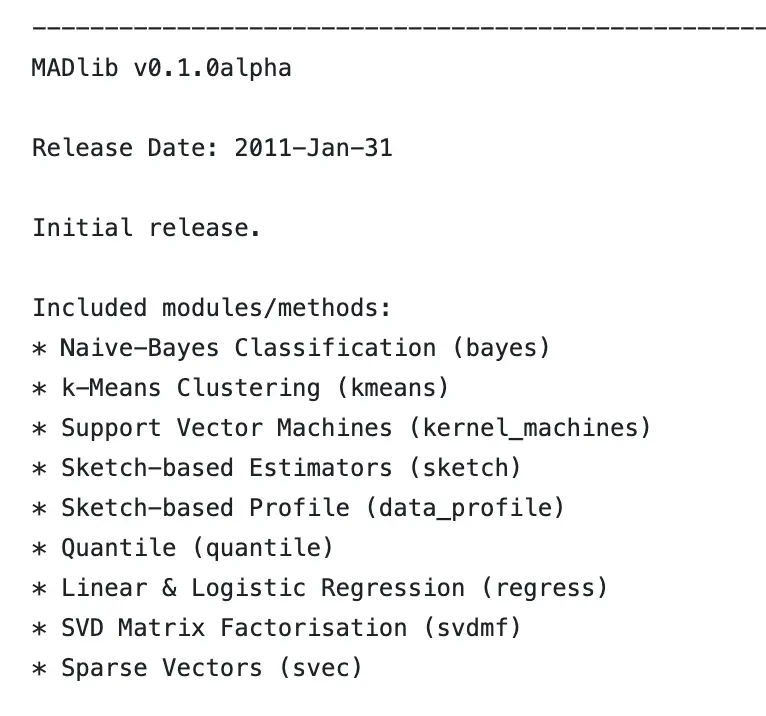This screenshot has width=766, height=716.
Task: Click the (svdmf) module name
Action: tap(472, 628)
